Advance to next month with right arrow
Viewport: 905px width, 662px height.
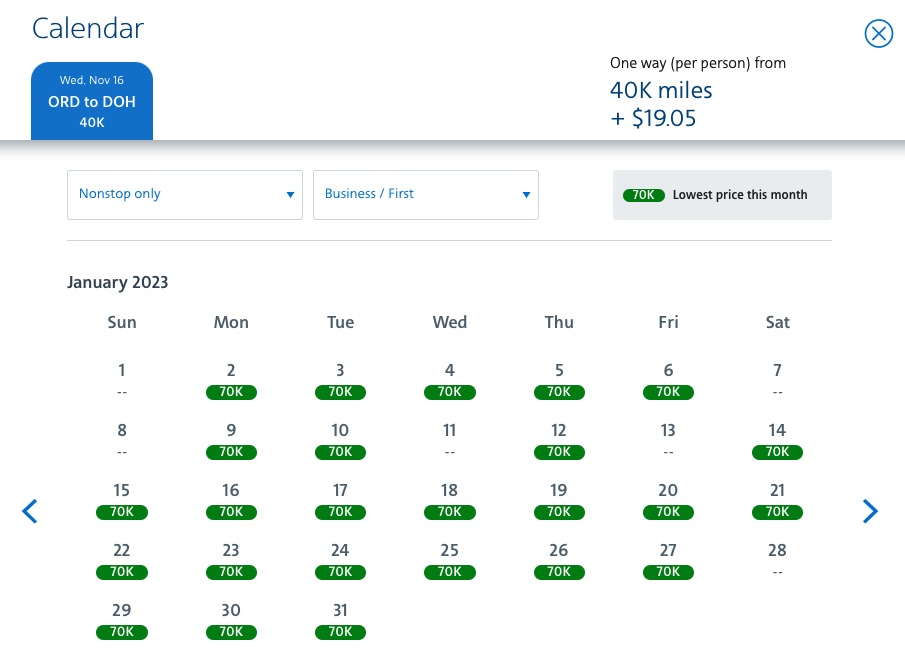870,512
